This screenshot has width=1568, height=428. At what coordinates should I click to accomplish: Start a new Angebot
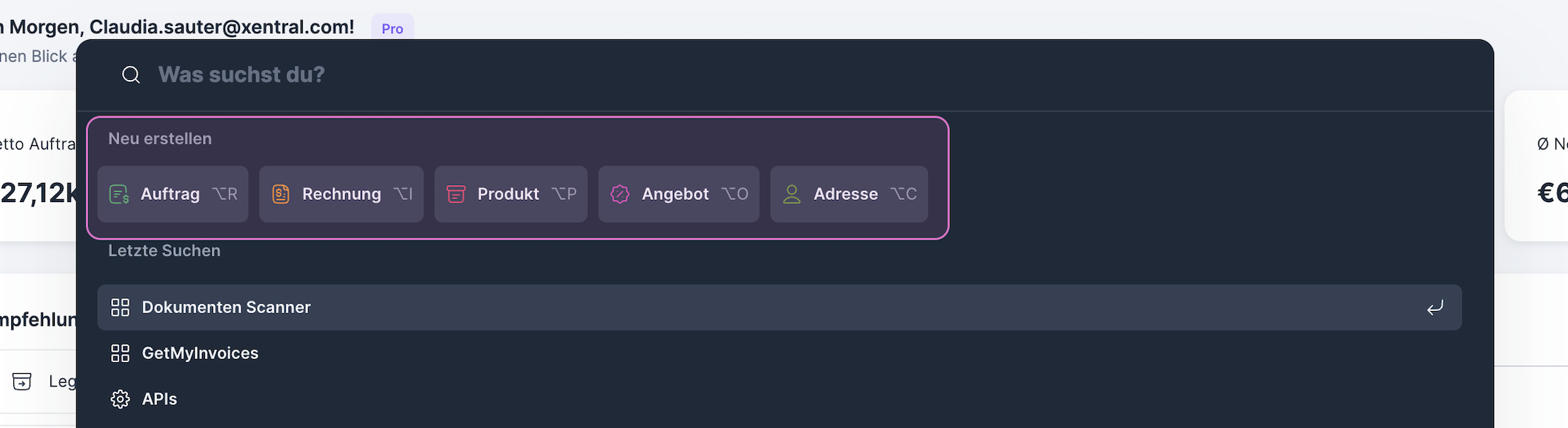pyautogui.click(x=679, y=194)
